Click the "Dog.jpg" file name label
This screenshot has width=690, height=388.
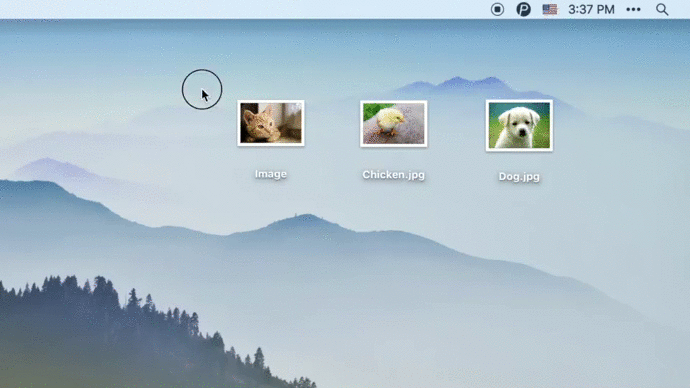[519, 177]
